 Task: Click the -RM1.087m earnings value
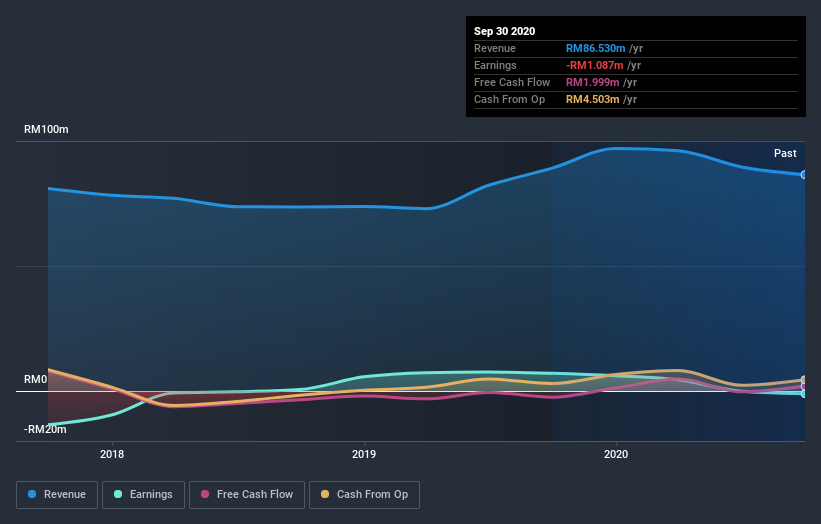click(594, 65)
